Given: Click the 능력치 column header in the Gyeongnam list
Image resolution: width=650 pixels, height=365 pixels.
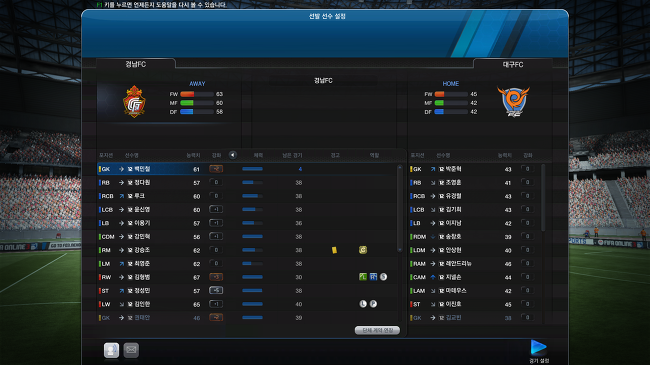Looking at the screenshot, I should click(x=193, y=155).
